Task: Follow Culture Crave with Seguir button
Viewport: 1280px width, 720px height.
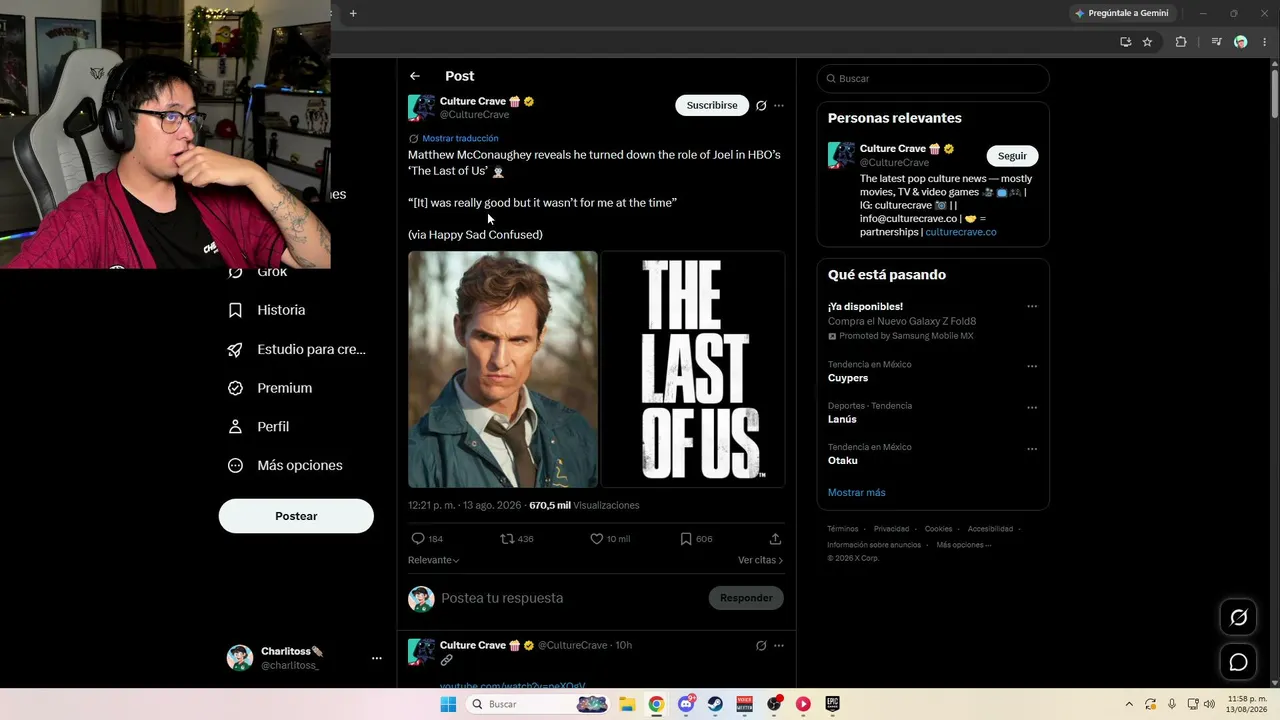Action: [x=1012, y=156]
